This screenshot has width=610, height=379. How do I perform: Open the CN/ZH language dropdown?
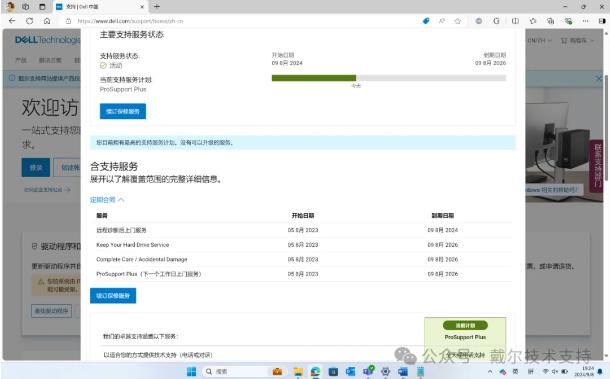click(x=540, y=40)
